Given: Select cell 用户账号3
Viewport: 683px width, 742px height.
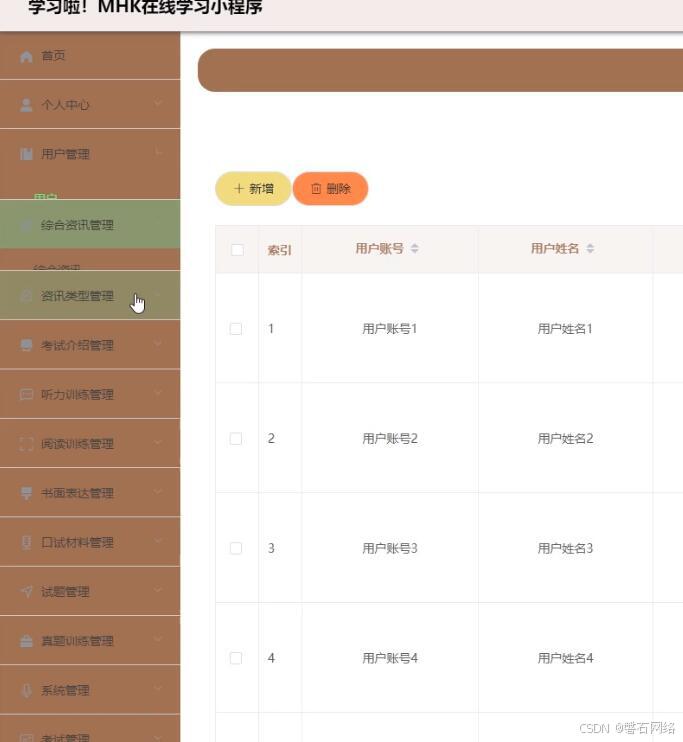Looking at the screenshot, I should tap(390, 548).
